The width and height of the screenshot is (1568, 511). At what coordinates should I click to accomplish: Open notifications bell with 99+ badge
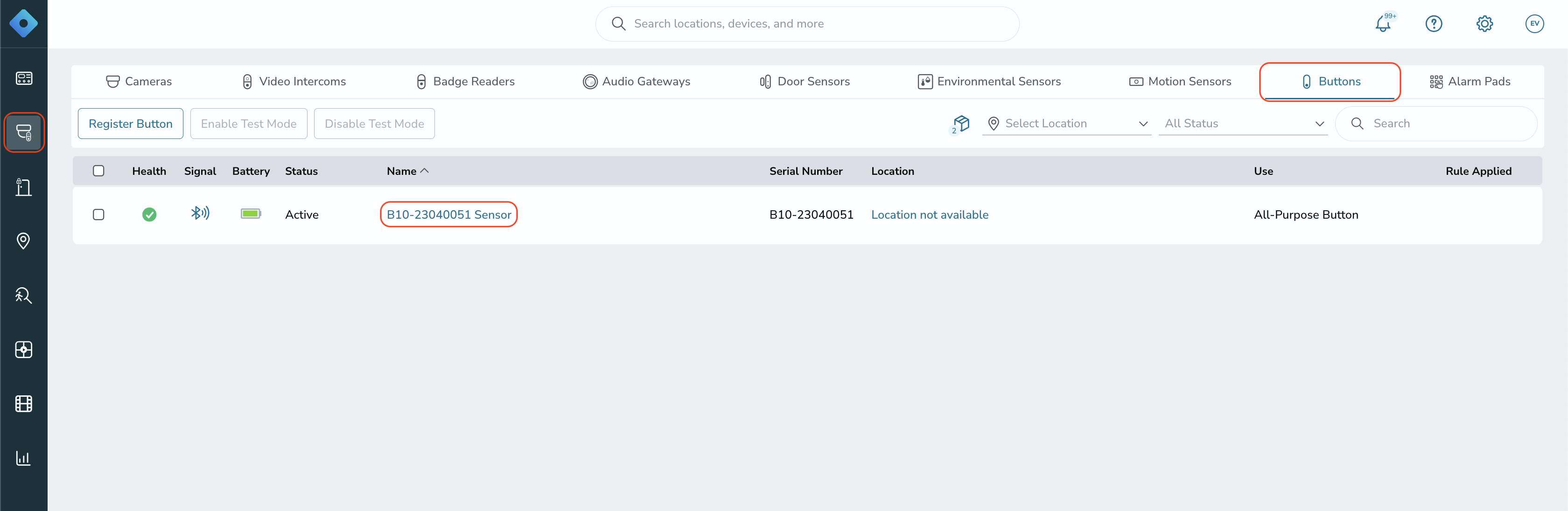coord(1384,24)
